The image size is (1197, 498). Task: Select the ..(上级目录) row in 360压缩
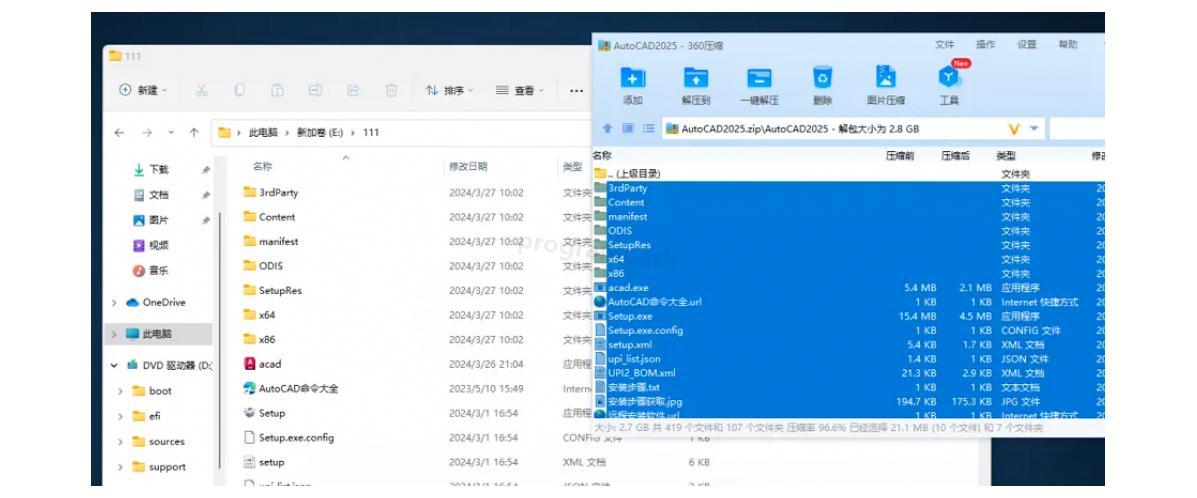pos(848,174)
